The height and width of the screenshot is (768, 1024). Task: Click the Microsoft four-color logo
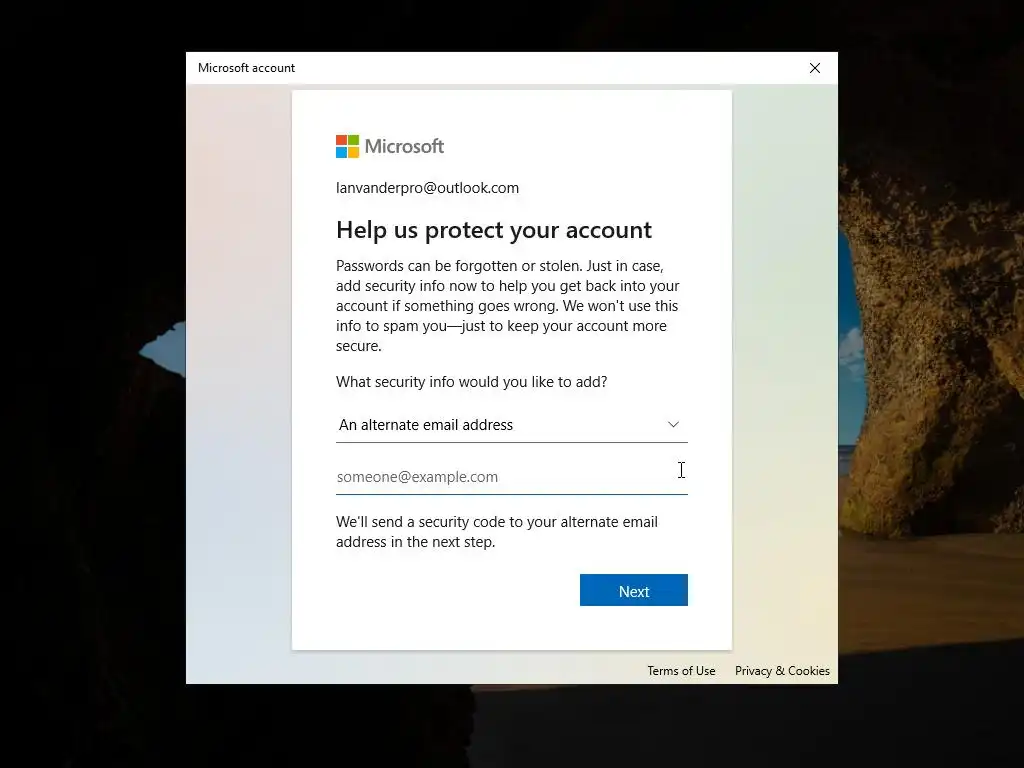tap(347, 146)
